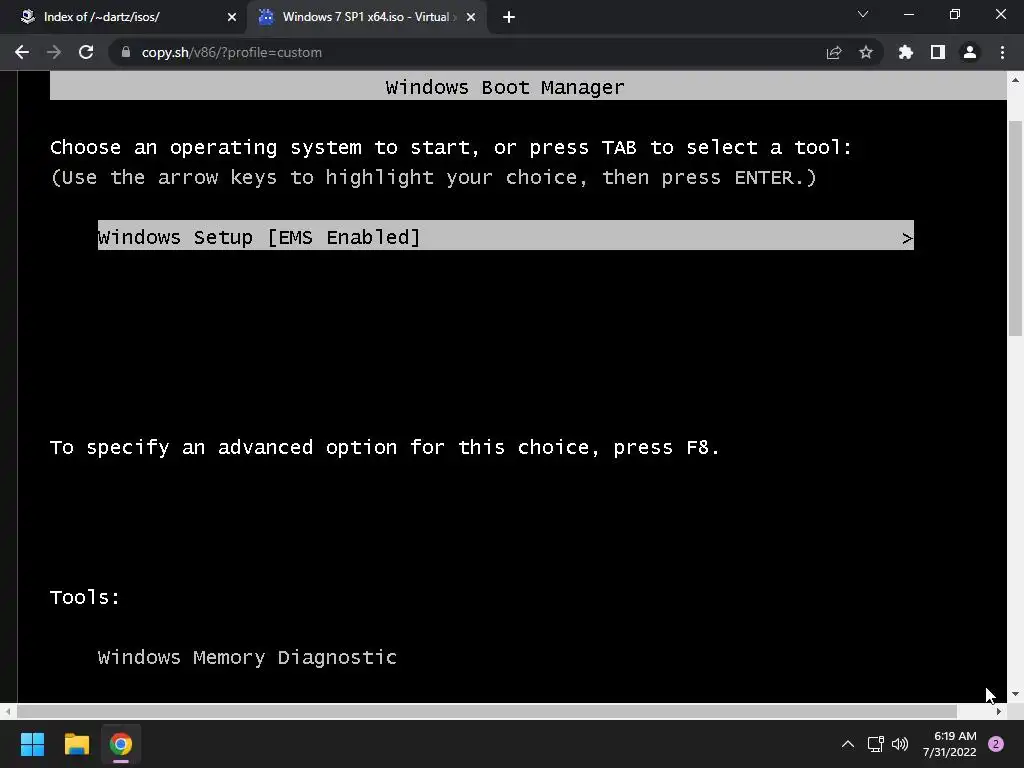Screen dimensions: 1024x768
Task: Open the Chrome three-dot menu
Action: coord(1002,52)
